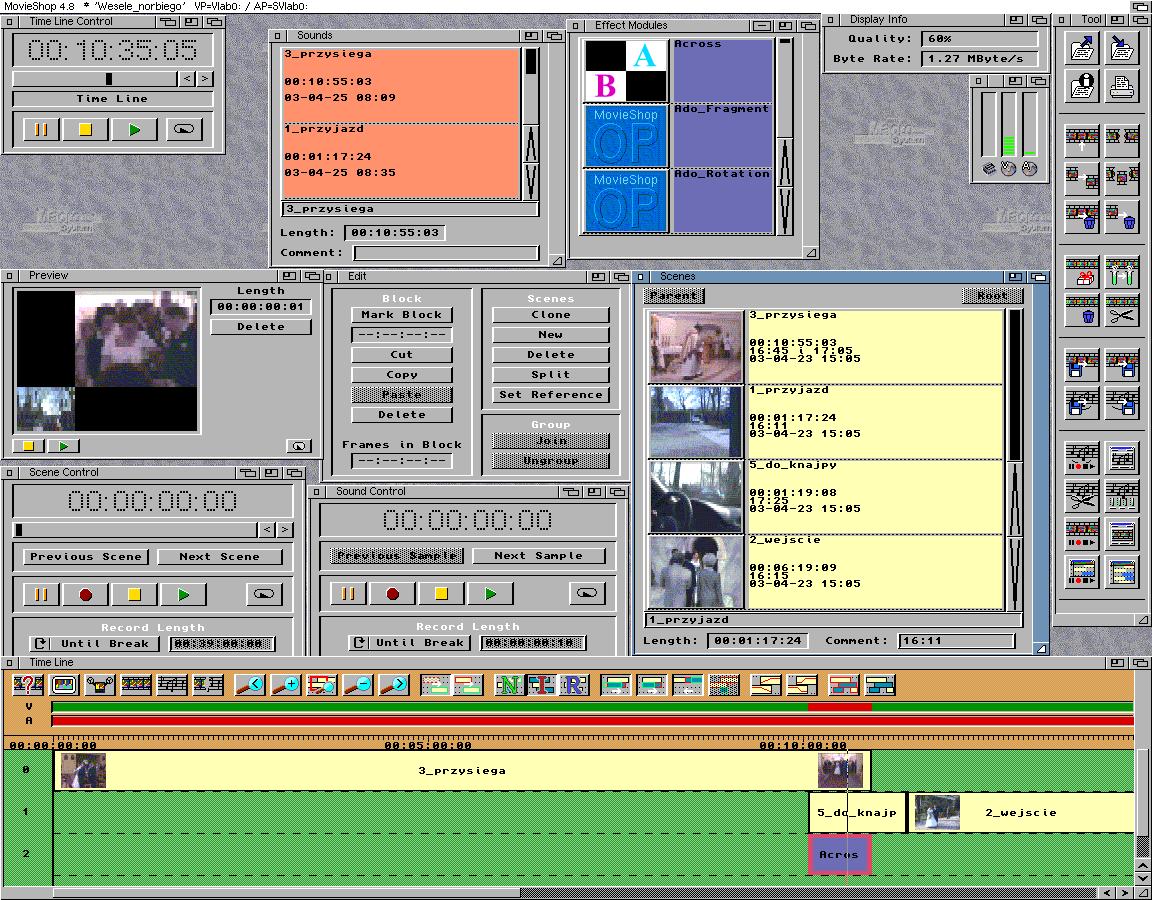Click Next Scene button

click(220, 557)
